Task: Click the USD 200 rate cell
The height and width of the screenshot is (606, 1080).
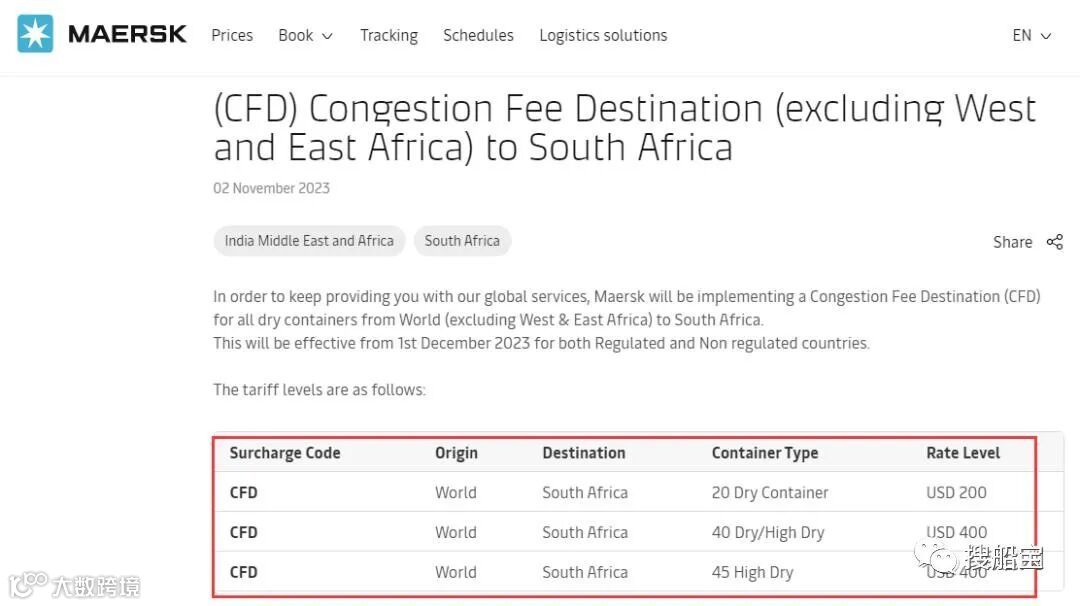Action: (x=956, y=493)
